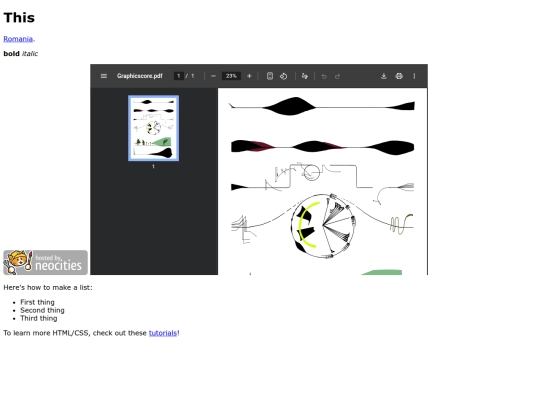This screenshot has width=540, height=405.
Task: Click the fit to page icon
Action: tap(270, 76)
